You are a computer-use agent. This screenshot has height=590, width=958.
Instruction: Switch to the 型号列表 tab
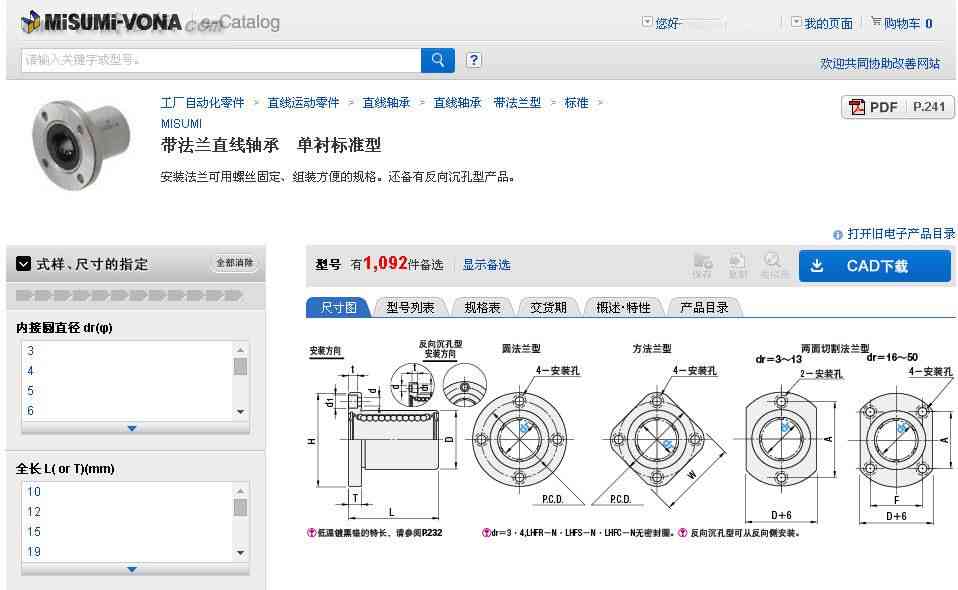(x=410, y=307)
